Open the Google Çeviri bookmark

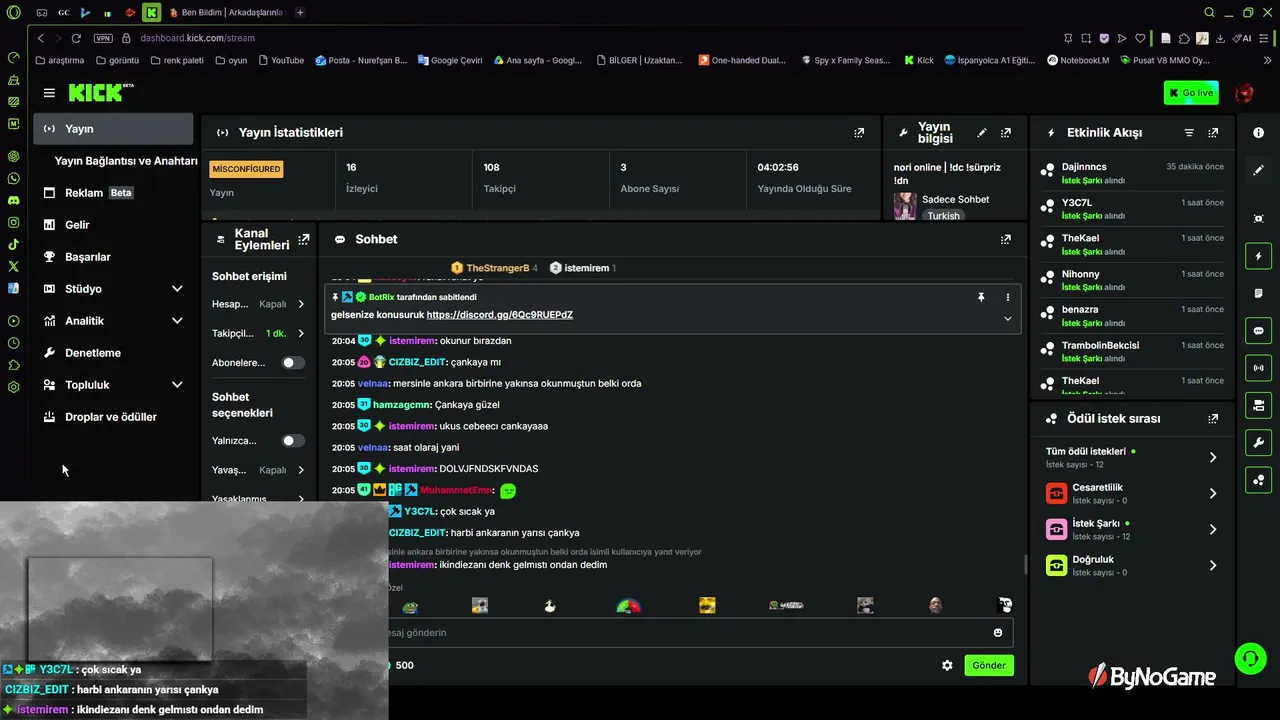450,60
